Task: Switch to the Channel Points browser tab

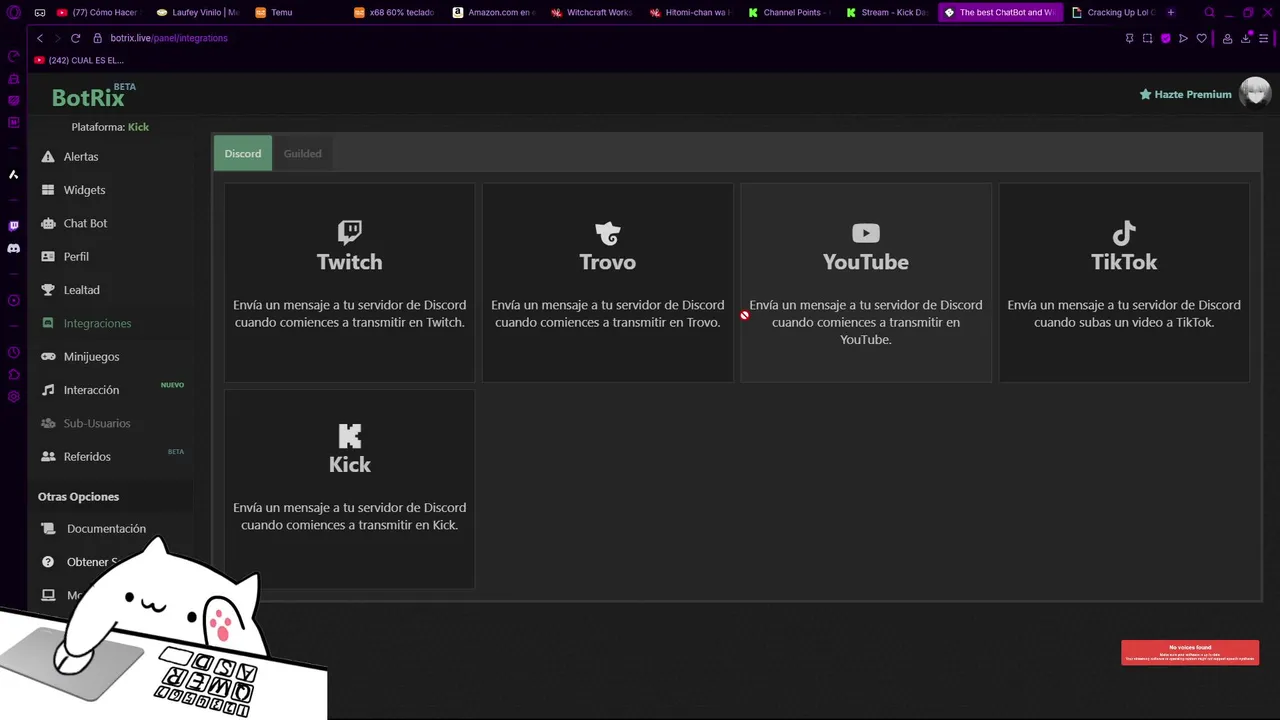Action: pyautogui.click(x=790, y=13)
